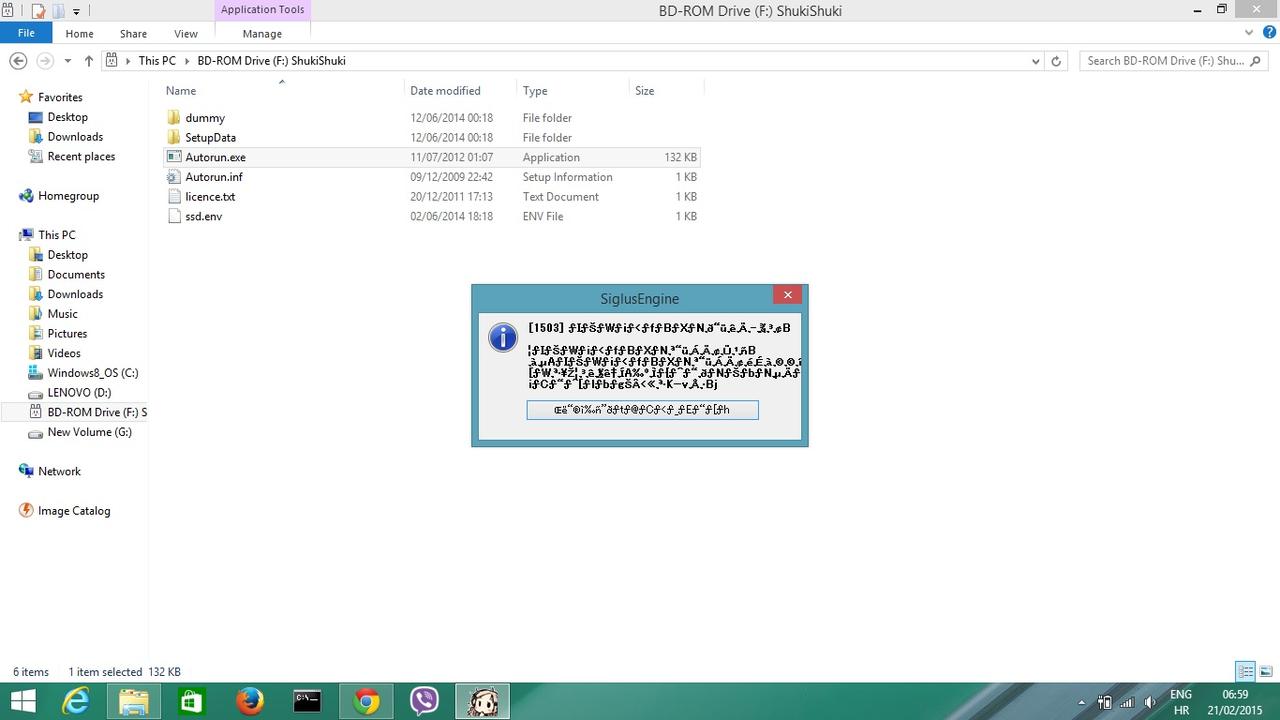Switch to details view layout button
Image resolution: width=1280 pixels, height=720 pixels.
pyautogui.click(x=1245, y=672)
